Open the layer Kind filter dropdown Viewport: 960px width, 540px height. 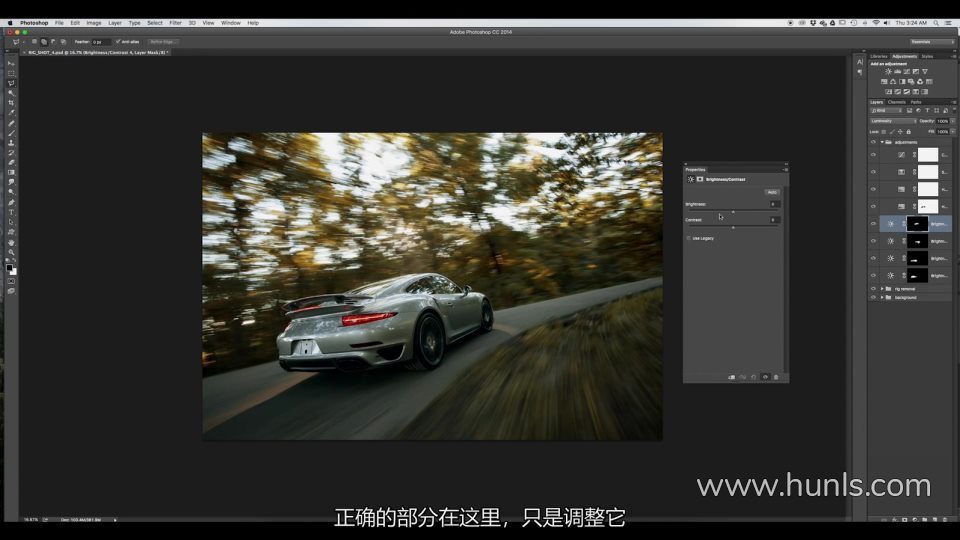(887, 111)
